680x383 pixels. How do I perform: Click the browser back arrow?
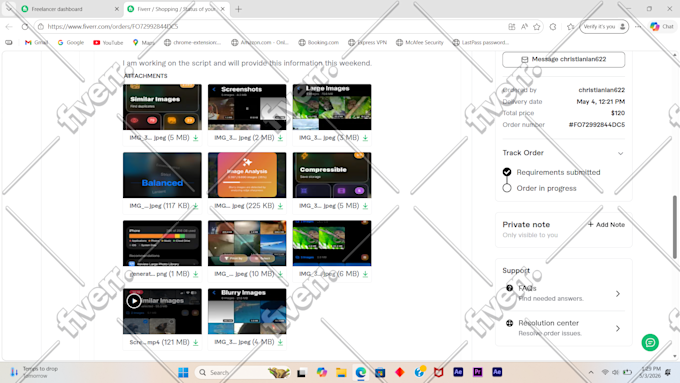9,26
